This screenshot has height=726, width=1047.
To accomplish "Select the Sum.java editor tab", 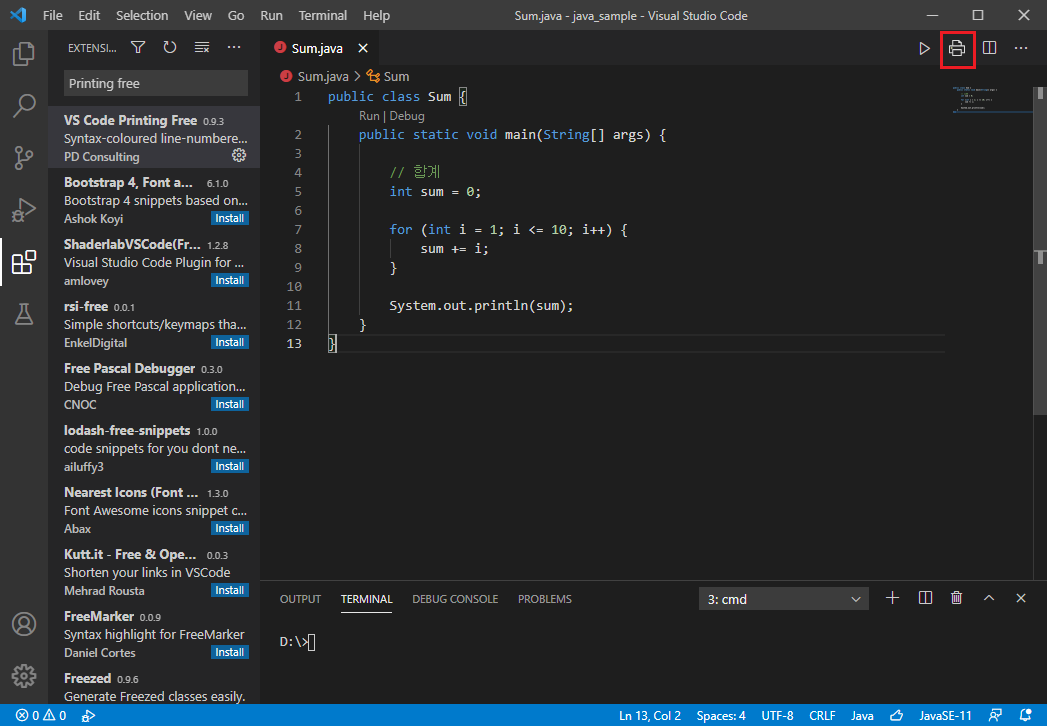I will (x=321, y=48).
